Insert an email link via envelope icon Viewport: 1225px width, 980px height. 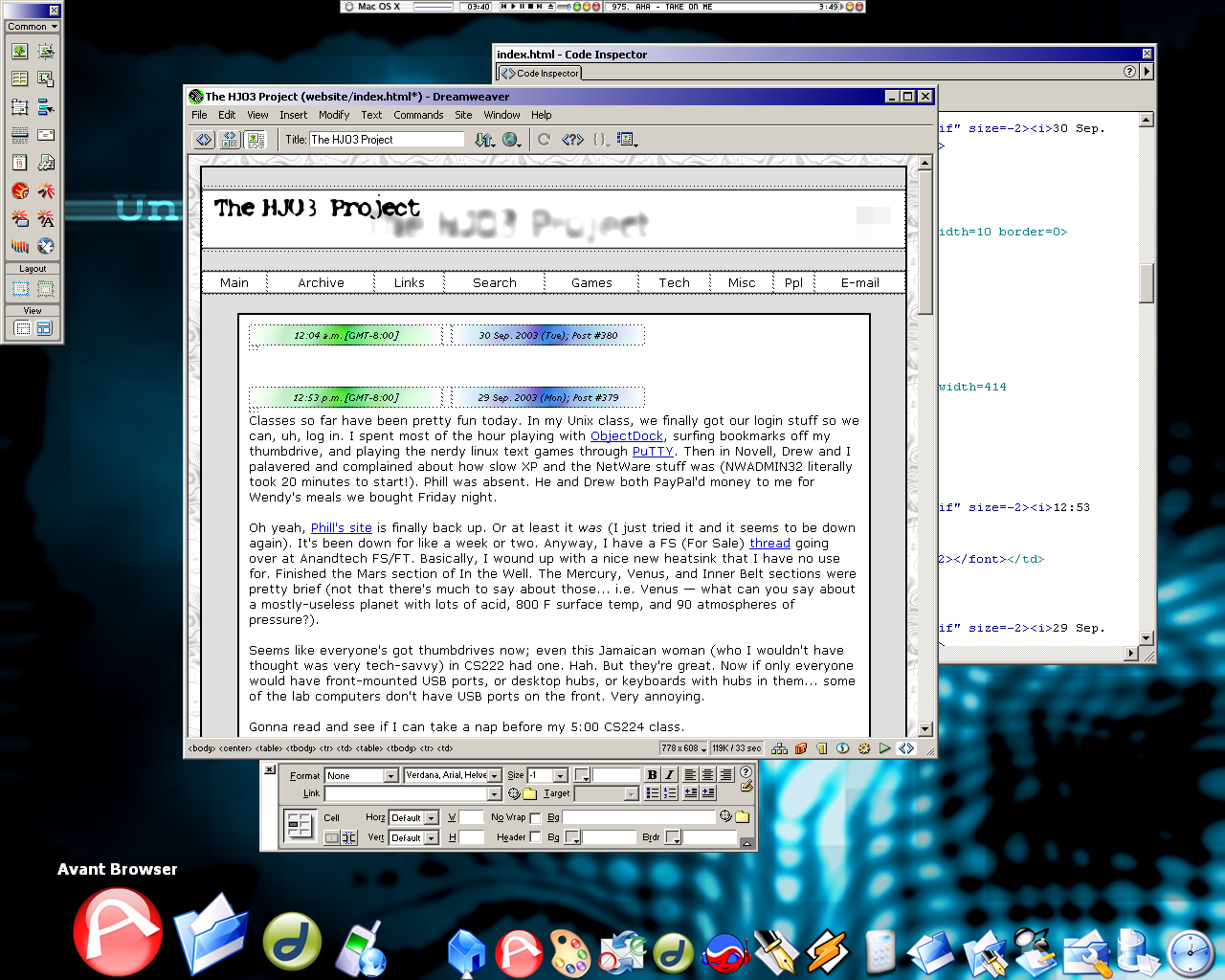tap(45, 135)
